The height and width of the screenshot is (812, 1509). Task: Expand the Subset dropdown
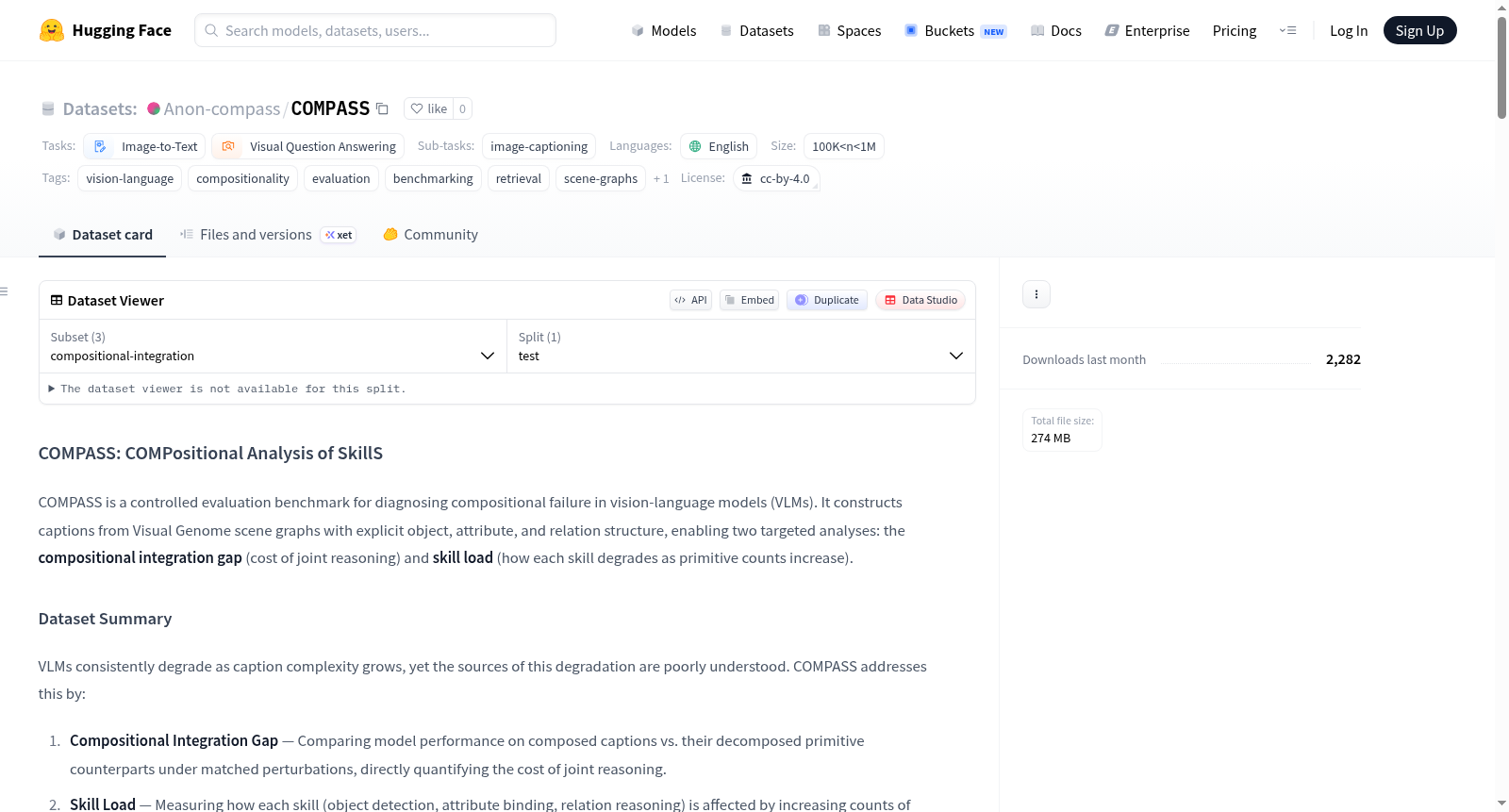[273, 346]
